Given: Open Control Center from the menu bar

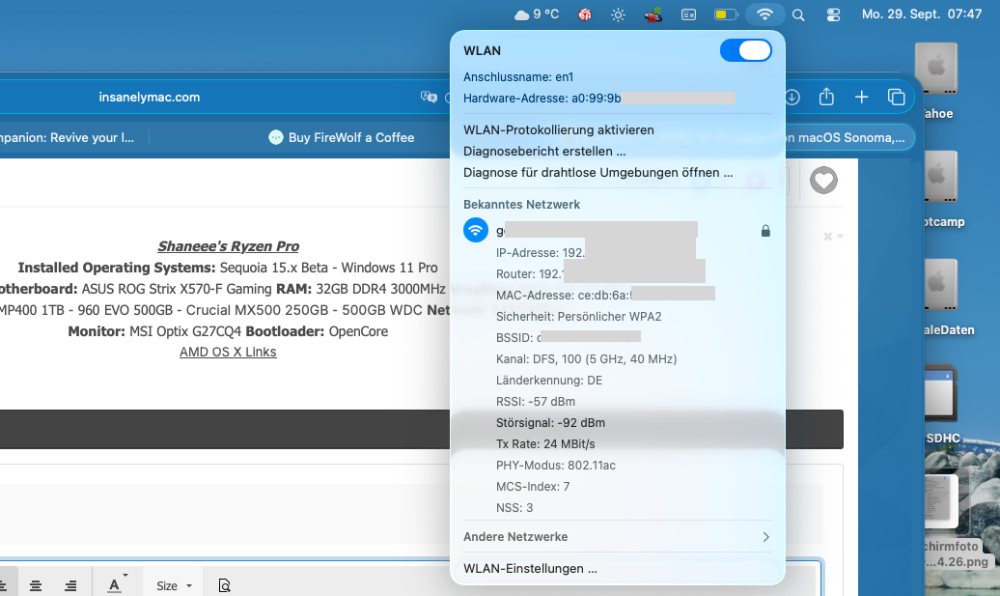Looking at the screenshot, I should coord(833,15).
